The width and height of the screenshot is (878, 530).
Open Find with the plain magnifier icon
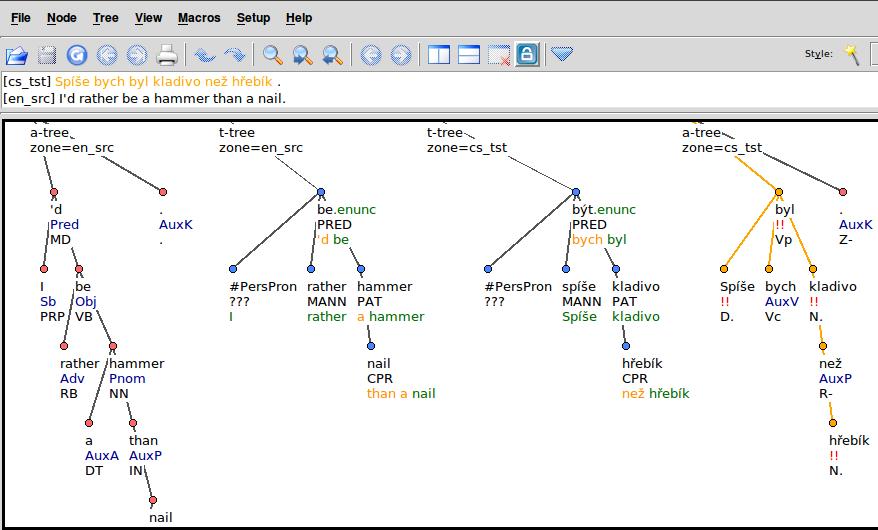point(273,55)
